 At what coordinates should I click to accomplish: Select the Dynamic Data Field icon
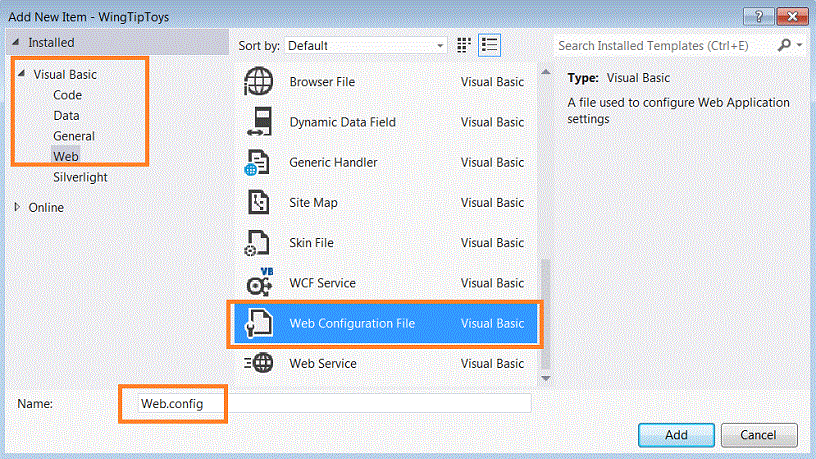coord(259,122)
